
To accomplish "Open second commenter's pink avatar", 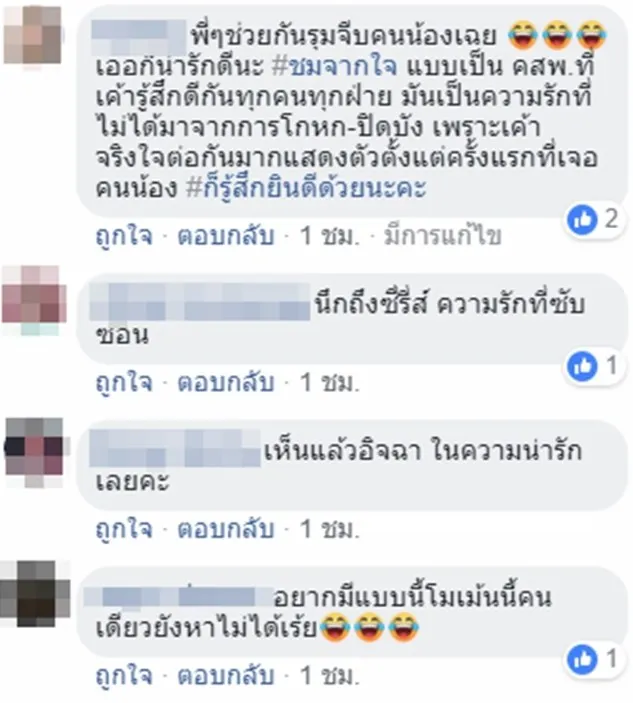I will tap(34, 299).
